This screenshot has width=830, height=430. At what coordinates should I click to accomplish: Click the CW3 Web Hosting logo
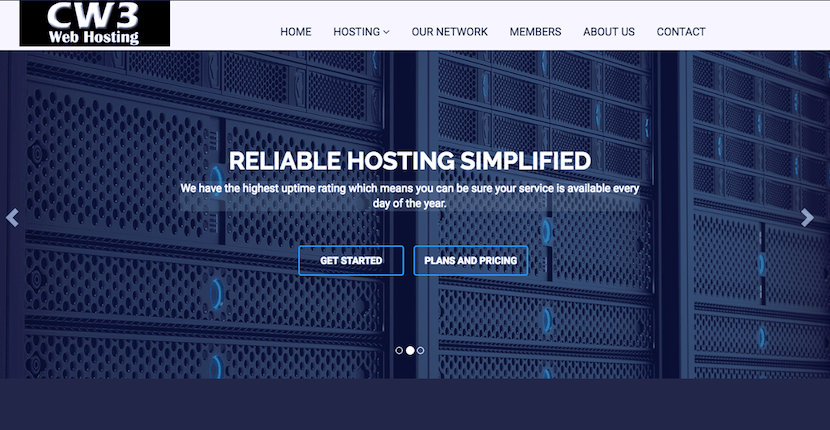tap(95, 23)
